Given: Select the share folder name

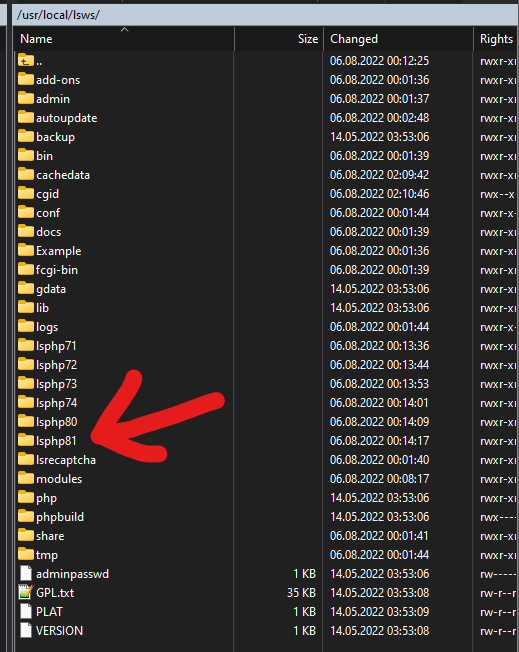Looking at the screenshot, I should point(50,536).
